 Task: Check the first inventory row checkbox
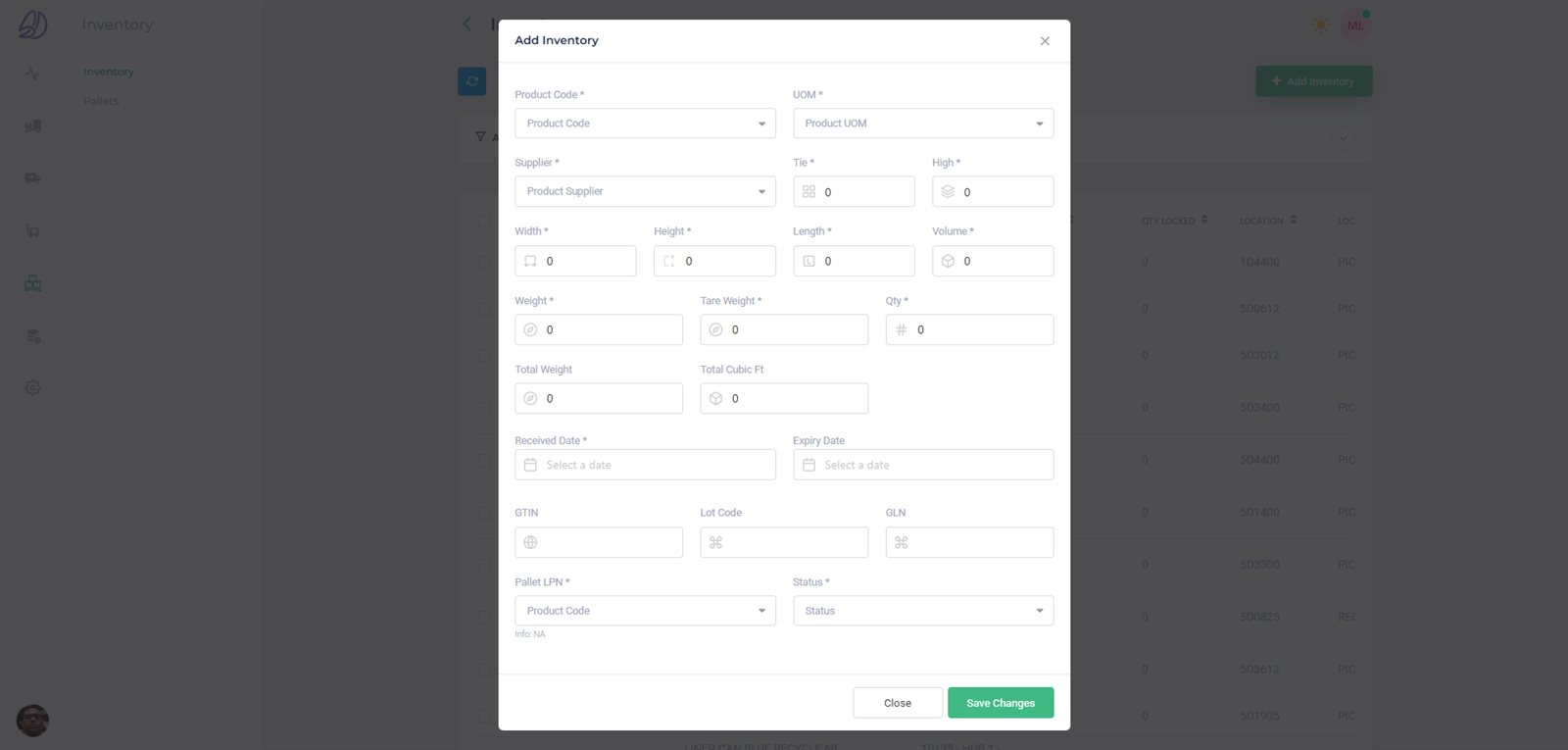point(485,263)
